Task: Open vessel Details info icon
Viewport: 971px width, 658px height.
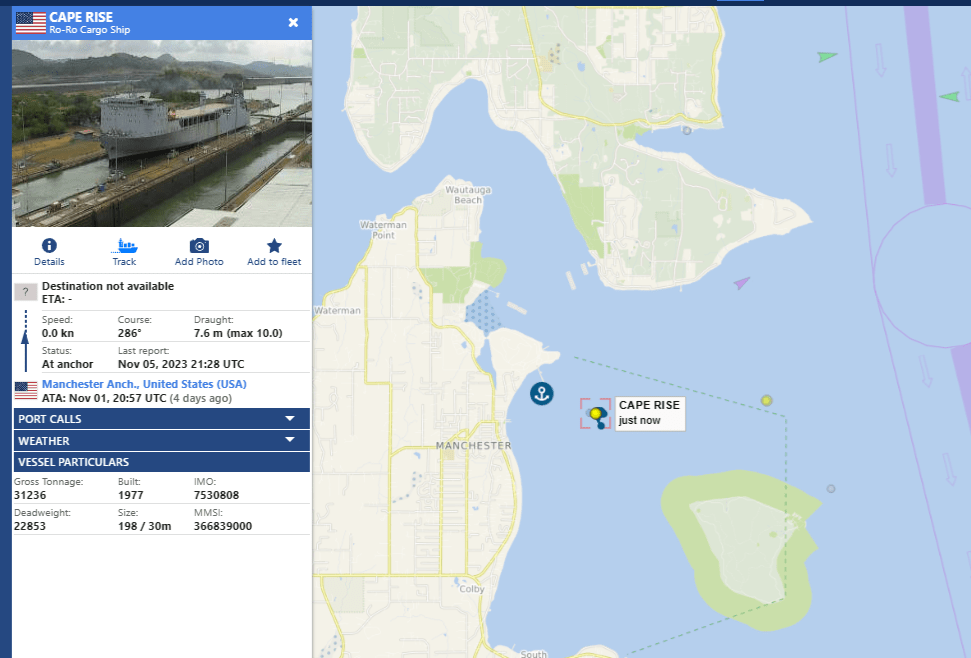Action: pyautogui.click(x=49, y=246)
